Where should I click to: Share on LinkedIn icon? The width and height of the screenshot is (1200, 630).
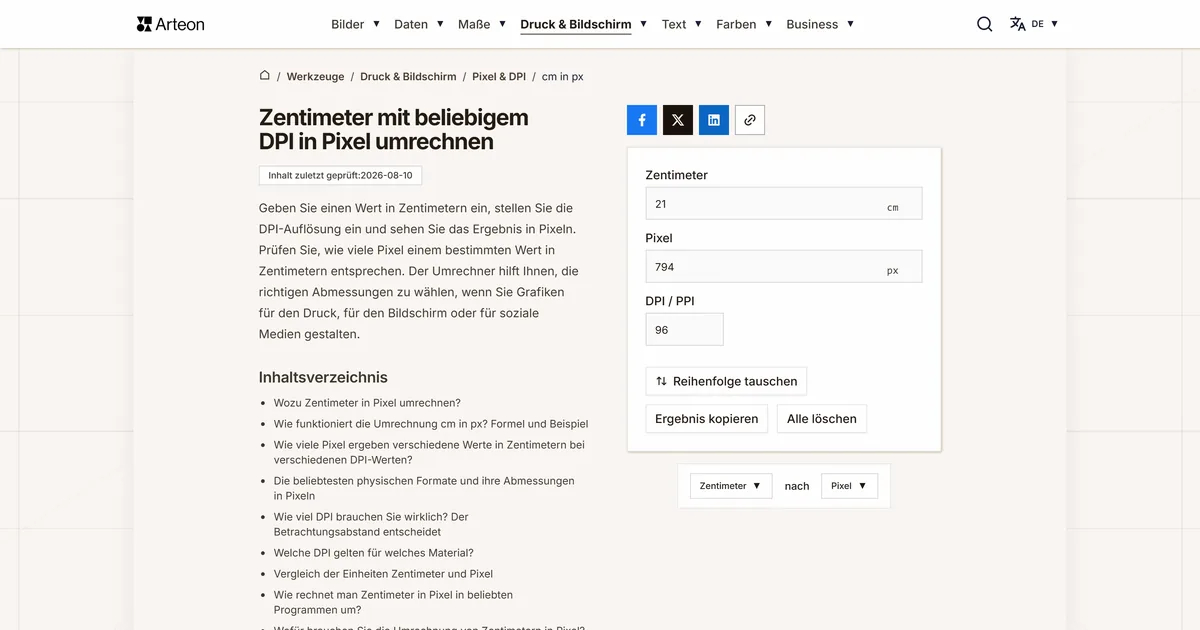coord(714,120)
